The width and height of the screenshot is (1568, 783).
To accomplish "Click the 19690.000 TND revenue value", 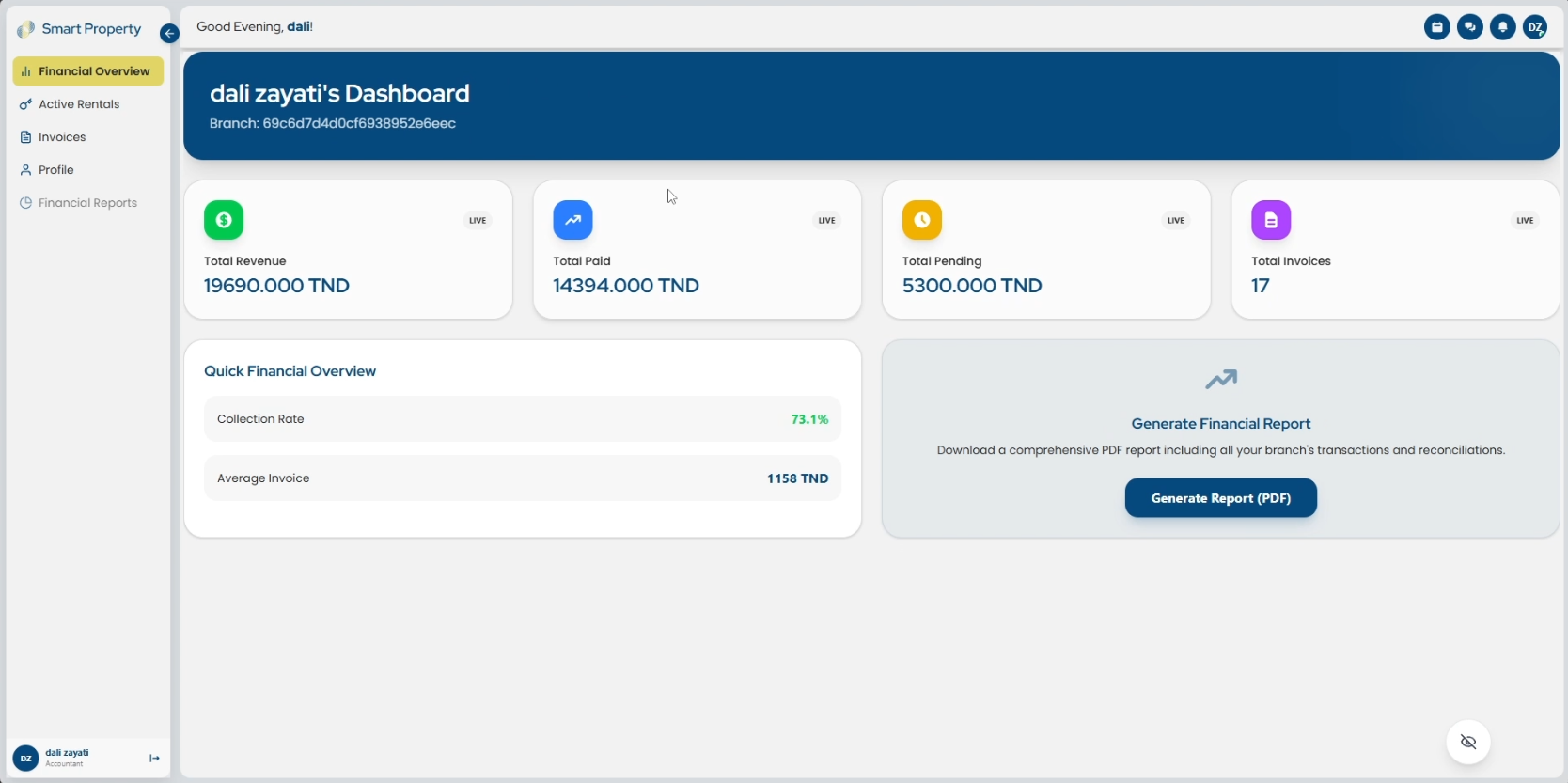I will tap(276, 286).
